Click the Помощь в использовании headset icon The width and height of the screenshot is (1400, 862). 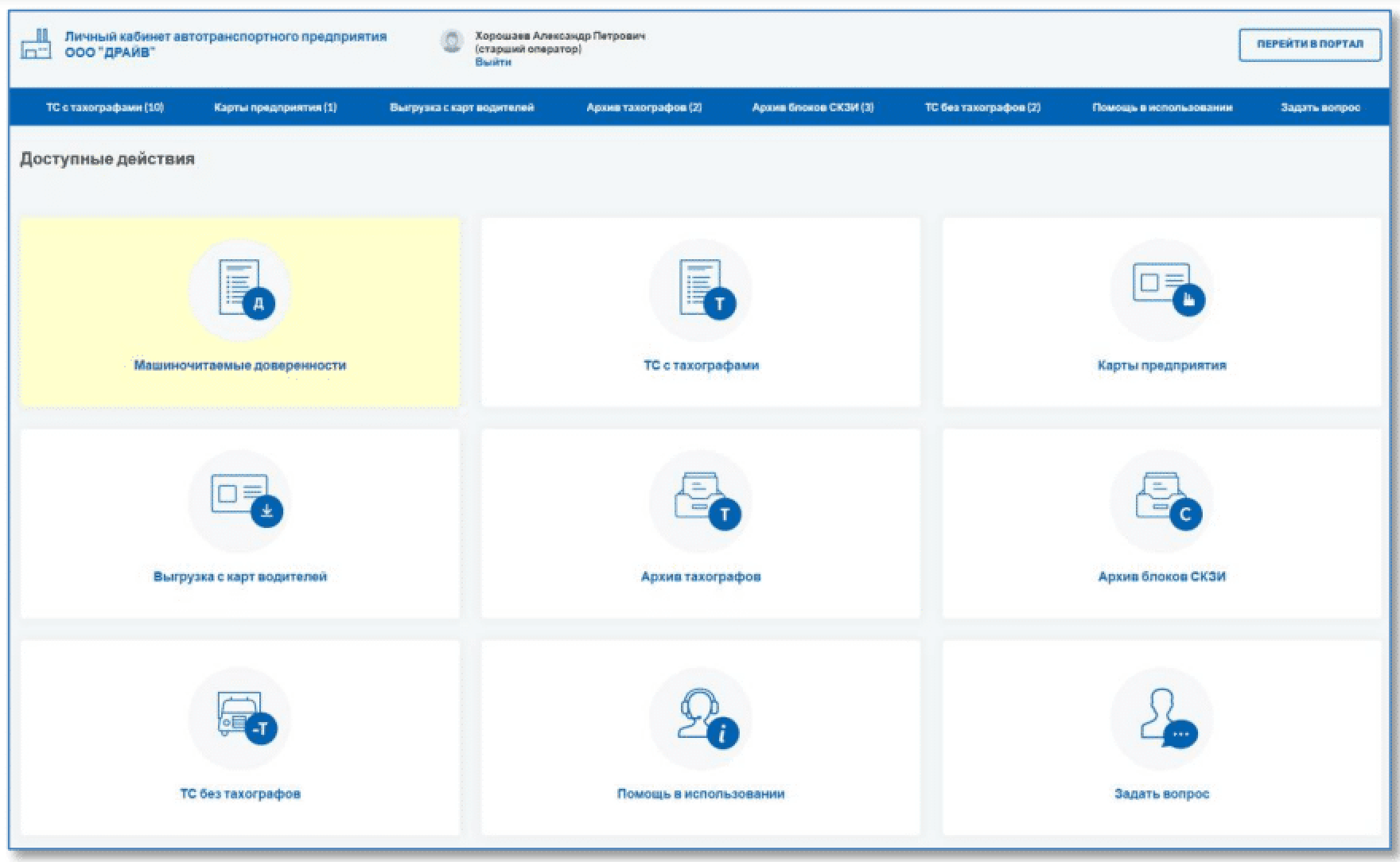[701, 718]
